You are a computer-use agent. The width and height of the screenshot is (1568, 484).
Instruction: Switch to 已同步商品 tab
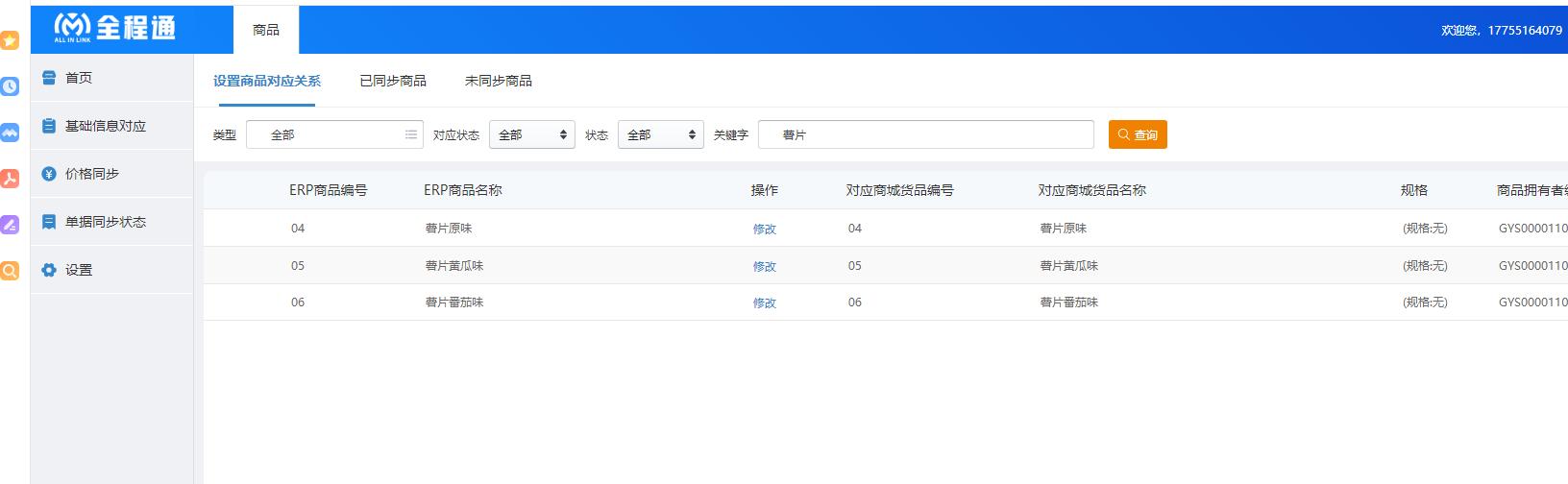[393, 81]
